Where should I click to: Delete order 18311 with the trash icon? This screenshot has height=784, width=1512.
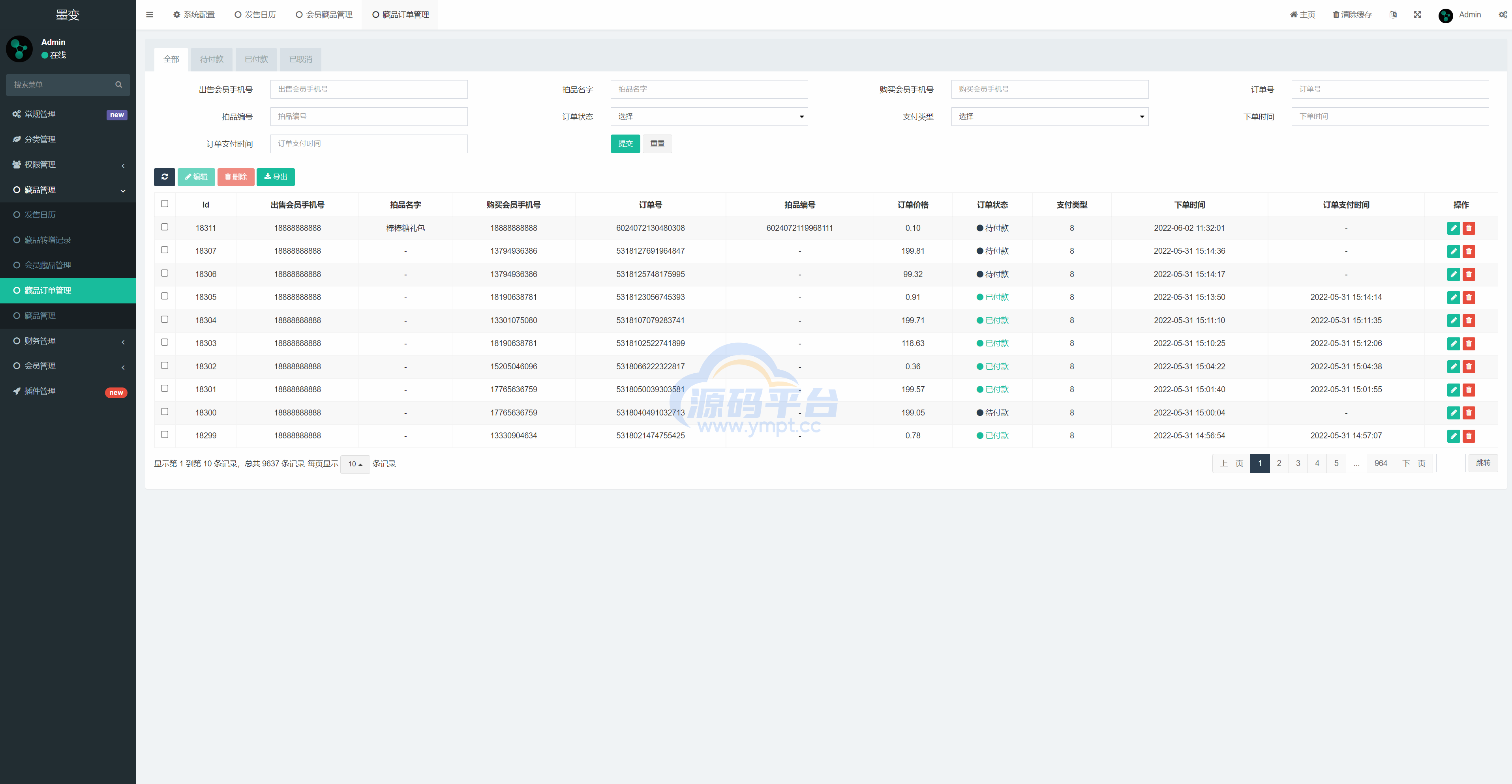(x=1469, y=228)
